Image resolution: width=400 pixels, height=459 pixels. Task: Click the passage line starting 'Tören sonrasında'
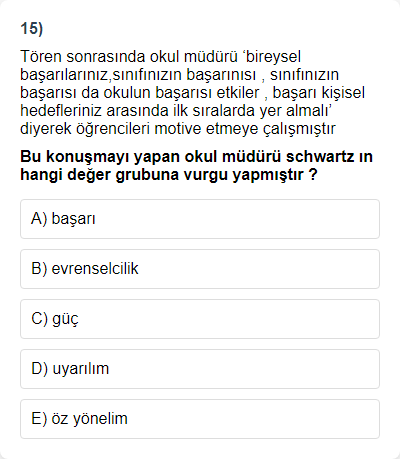coord(160,56)
